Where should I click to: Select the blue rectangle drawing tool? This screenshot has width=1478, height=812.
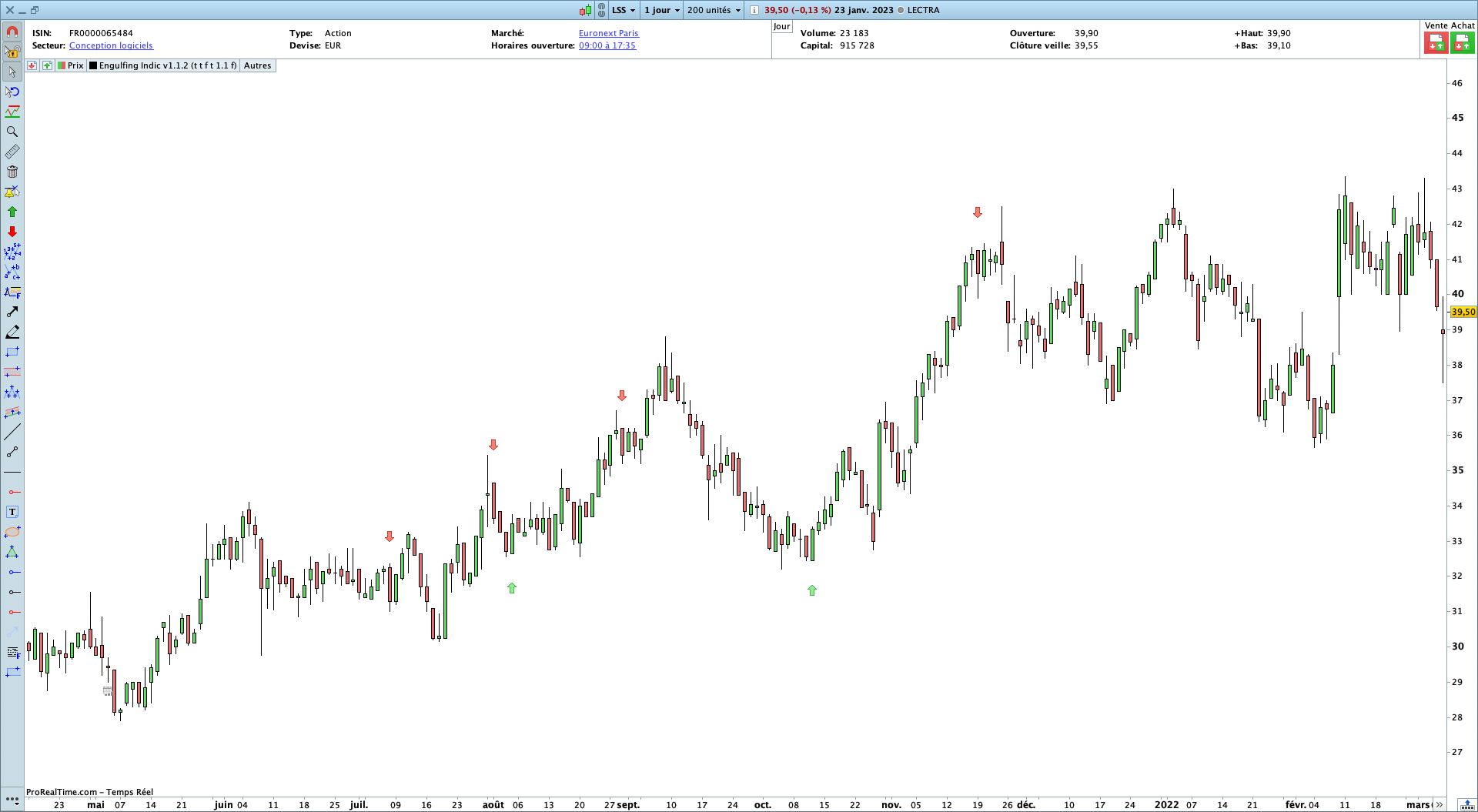(x=12, y=352)
